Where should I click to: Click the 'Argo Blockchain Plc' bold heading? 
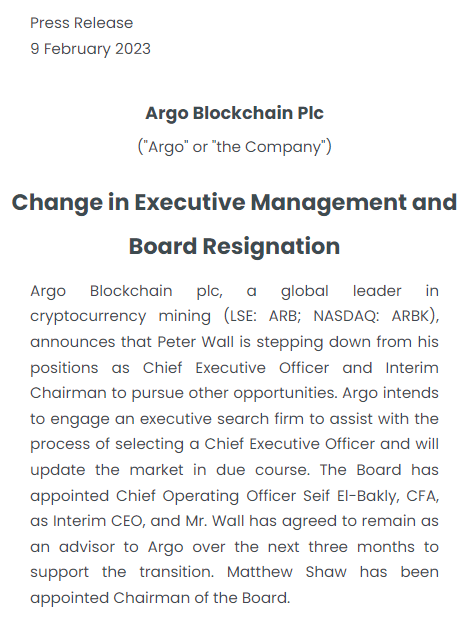[235, 114]
